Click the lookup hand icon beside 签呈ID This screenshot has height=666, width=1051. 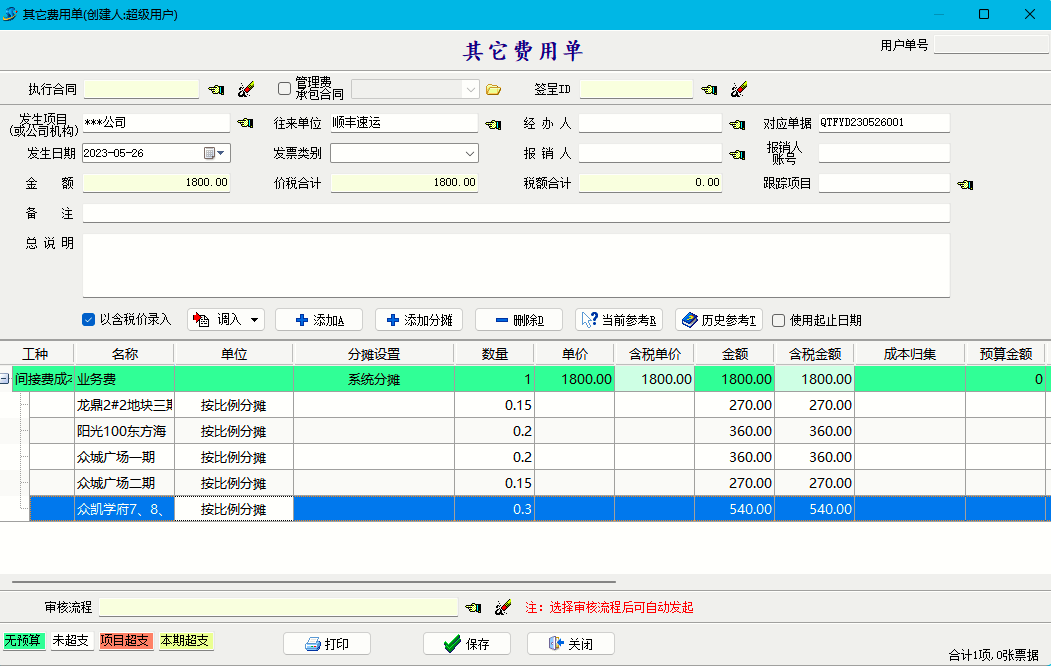(x=709, y=90)
